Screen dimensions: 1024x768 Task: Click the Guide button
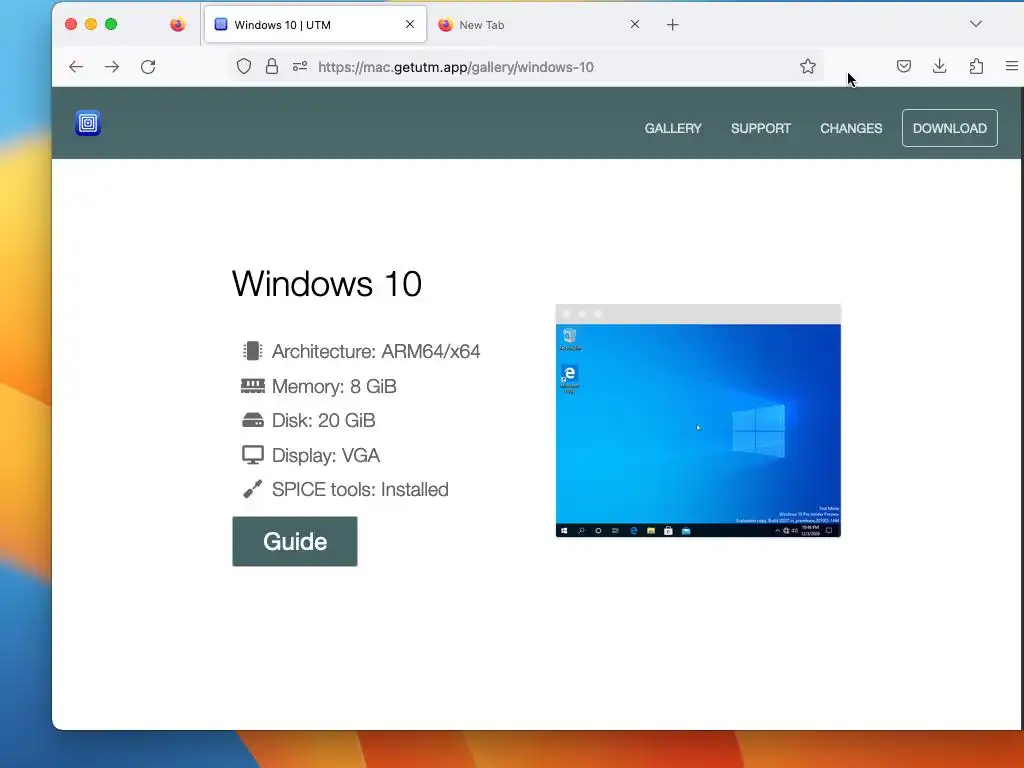[295, 541]
